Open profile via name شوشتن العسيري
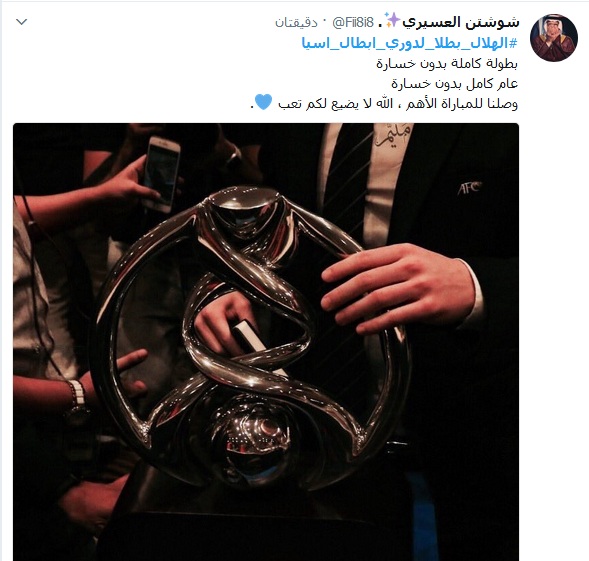Image resolution: width=589 pixels, height=561 pixels. [461, 22]
